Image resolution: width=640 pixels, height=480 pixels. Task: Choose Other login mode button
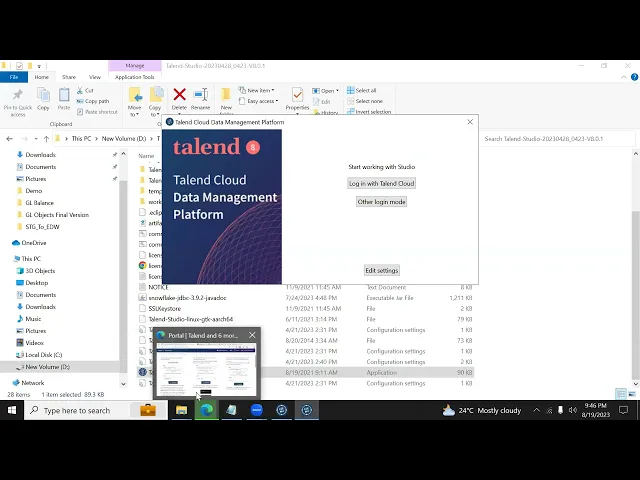[381, 202]
